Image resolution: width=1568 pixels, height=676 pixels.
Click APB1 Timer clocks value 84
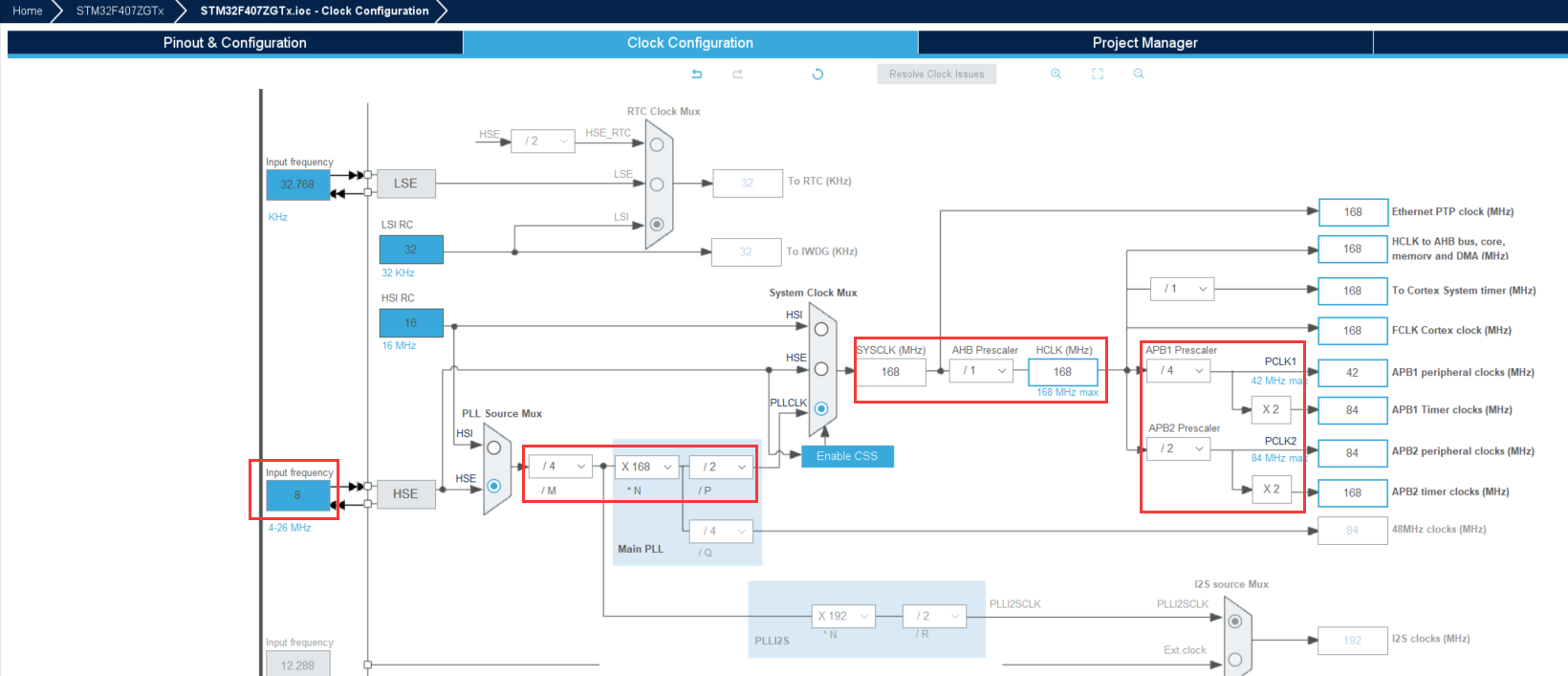pos(1353,410)
